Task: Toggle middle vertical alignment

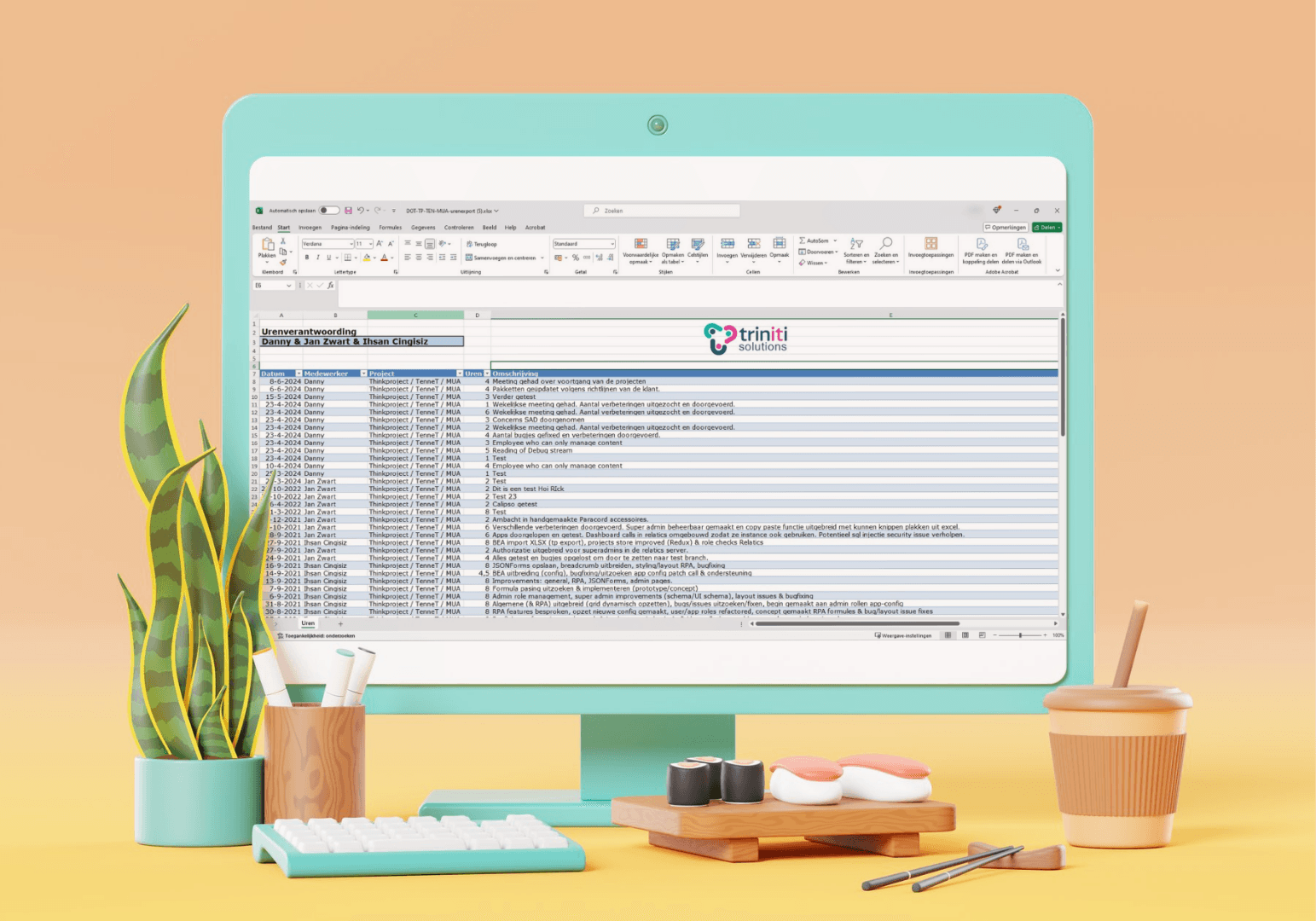Action: 419,244
